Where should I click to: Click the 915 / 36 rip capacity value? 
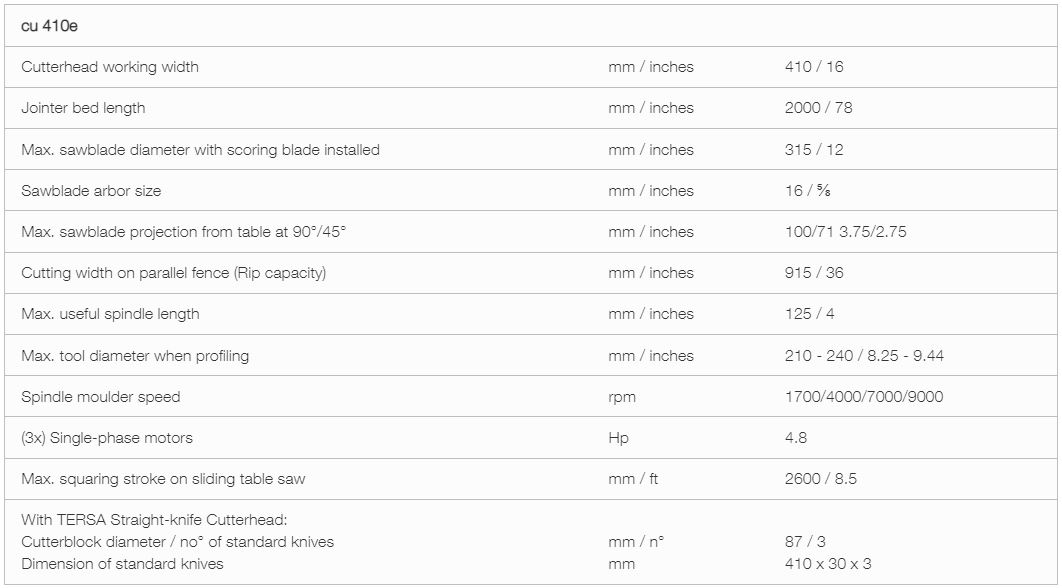(814, 273)
